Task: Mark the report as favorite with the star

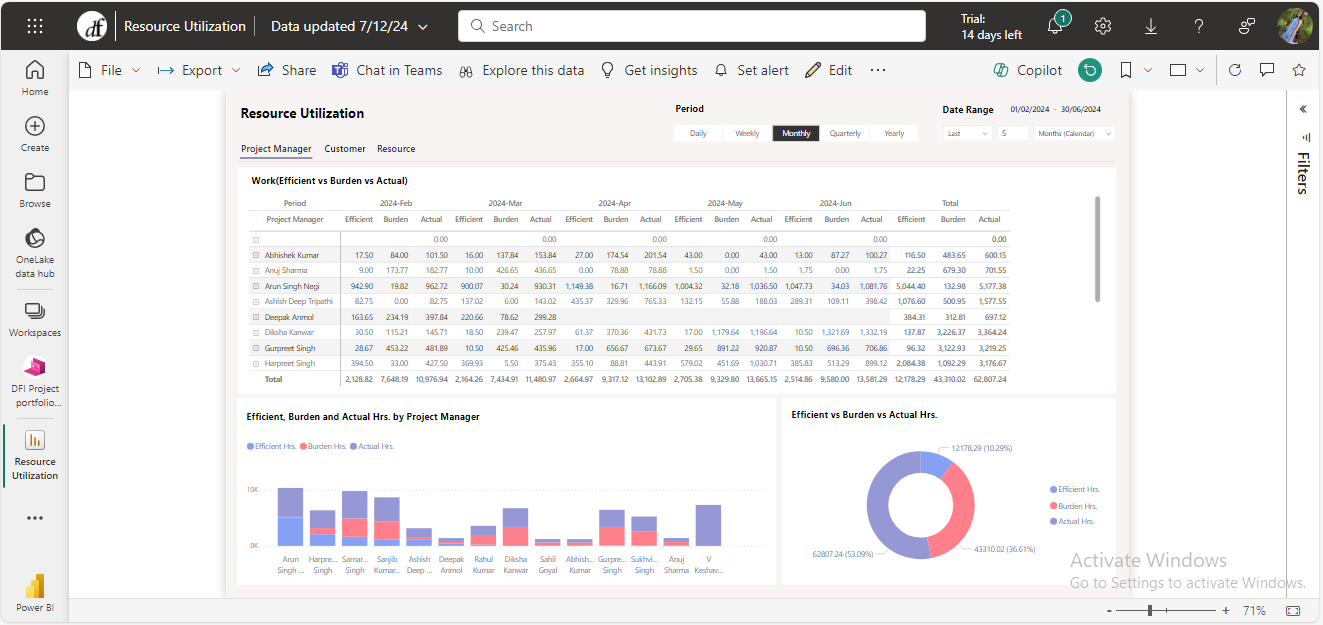Action: coord(1299,70)
